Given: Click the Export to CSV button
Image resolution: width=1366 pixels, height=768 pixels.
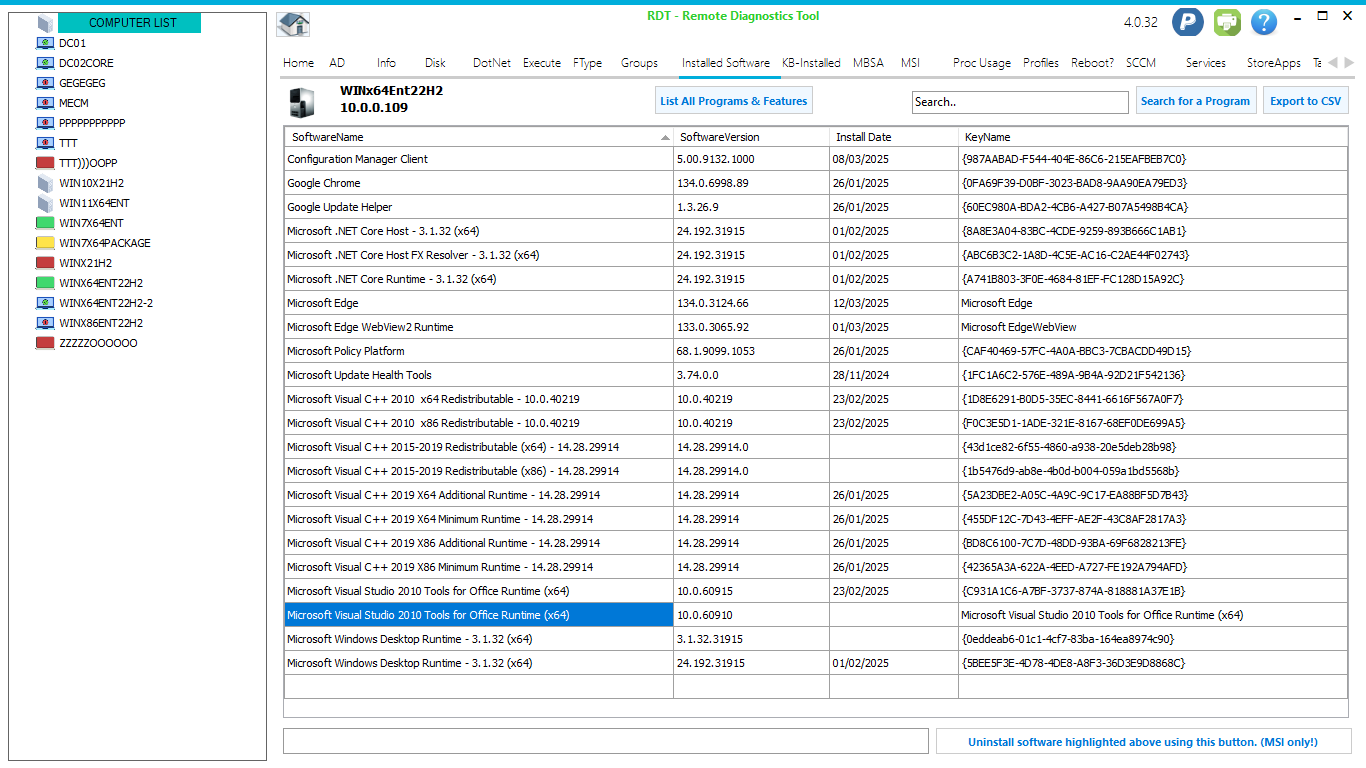Looking at the screenshot, I should 1306,101.
